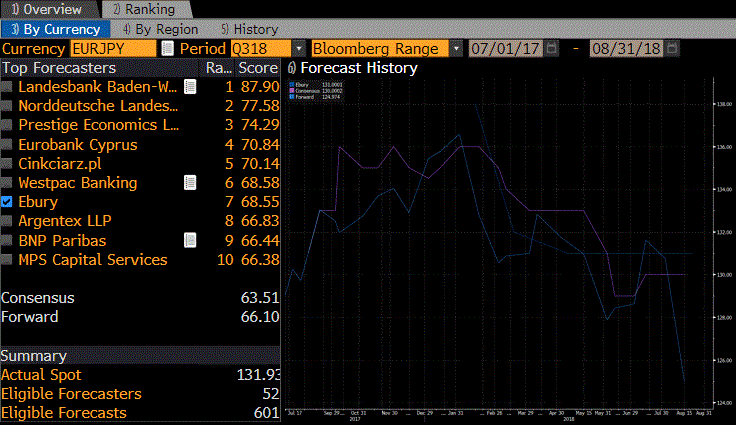The image size is (736, 425).
Task: Click the Summary section header
Action: (140, 356)
